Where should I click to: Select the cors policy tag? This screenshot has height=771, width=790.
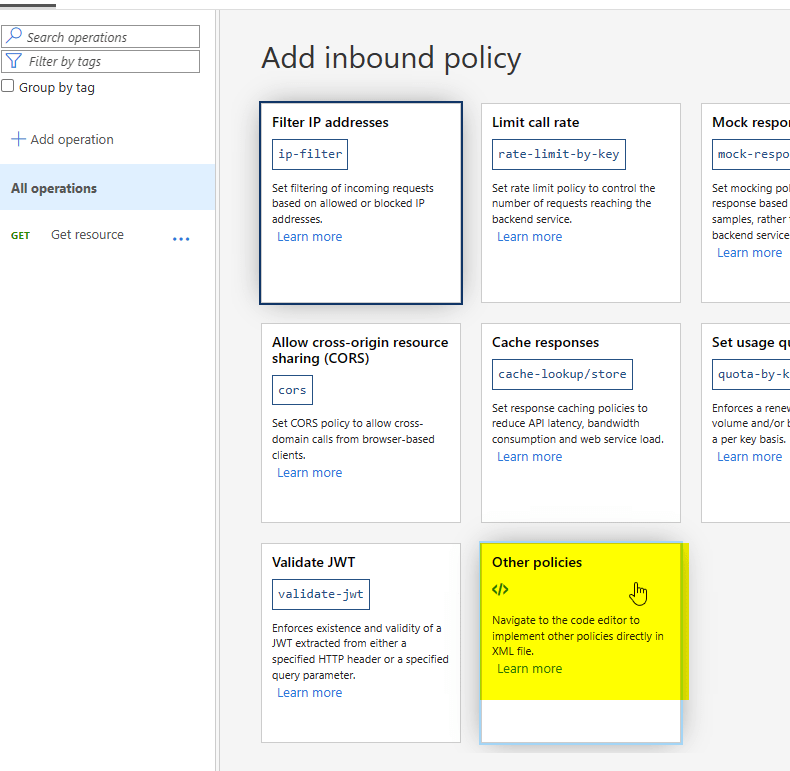(x=293, y=389)
